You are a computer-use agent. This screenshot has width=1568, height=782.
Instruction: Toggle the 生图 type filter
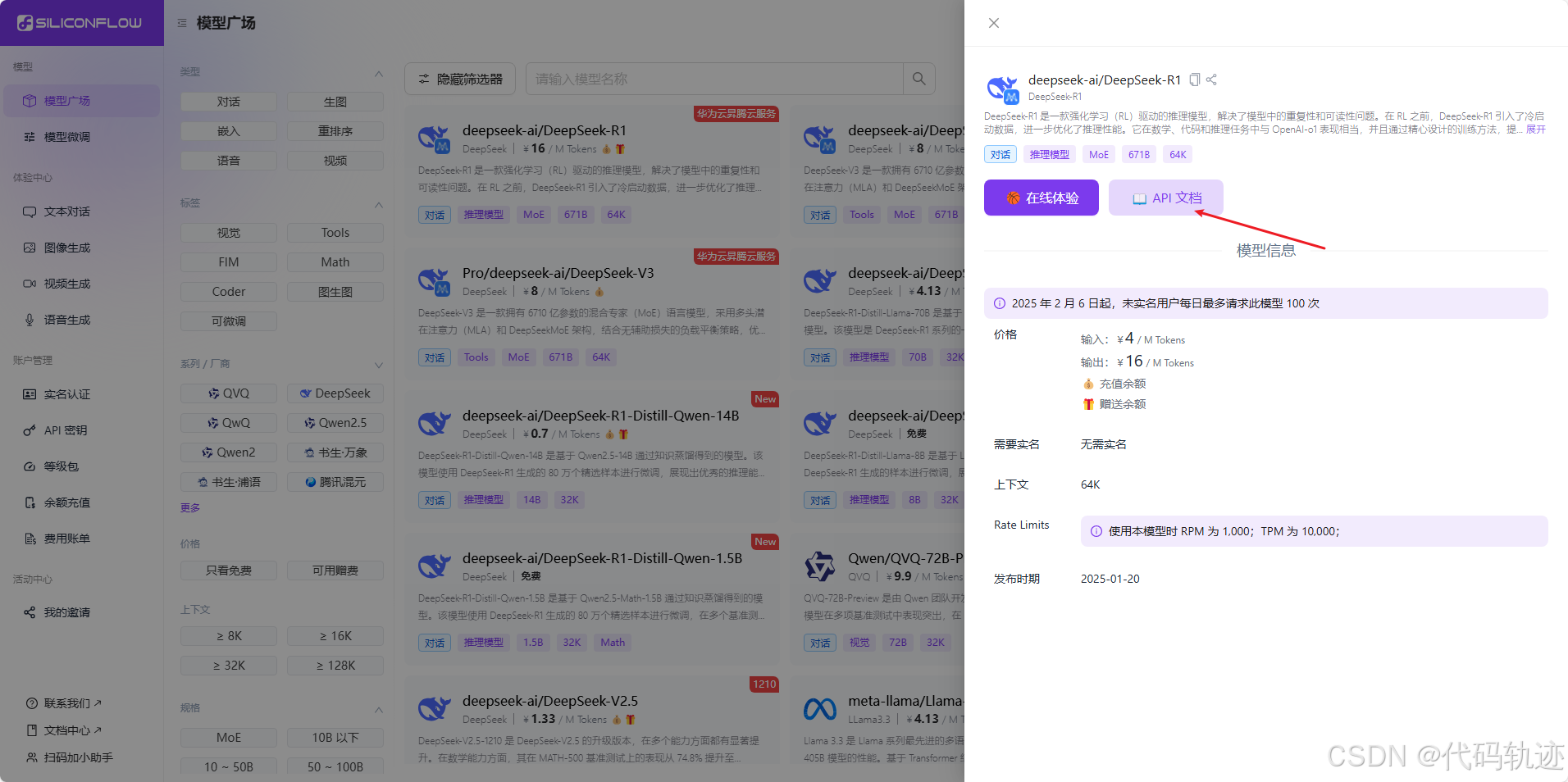point(335,102)
